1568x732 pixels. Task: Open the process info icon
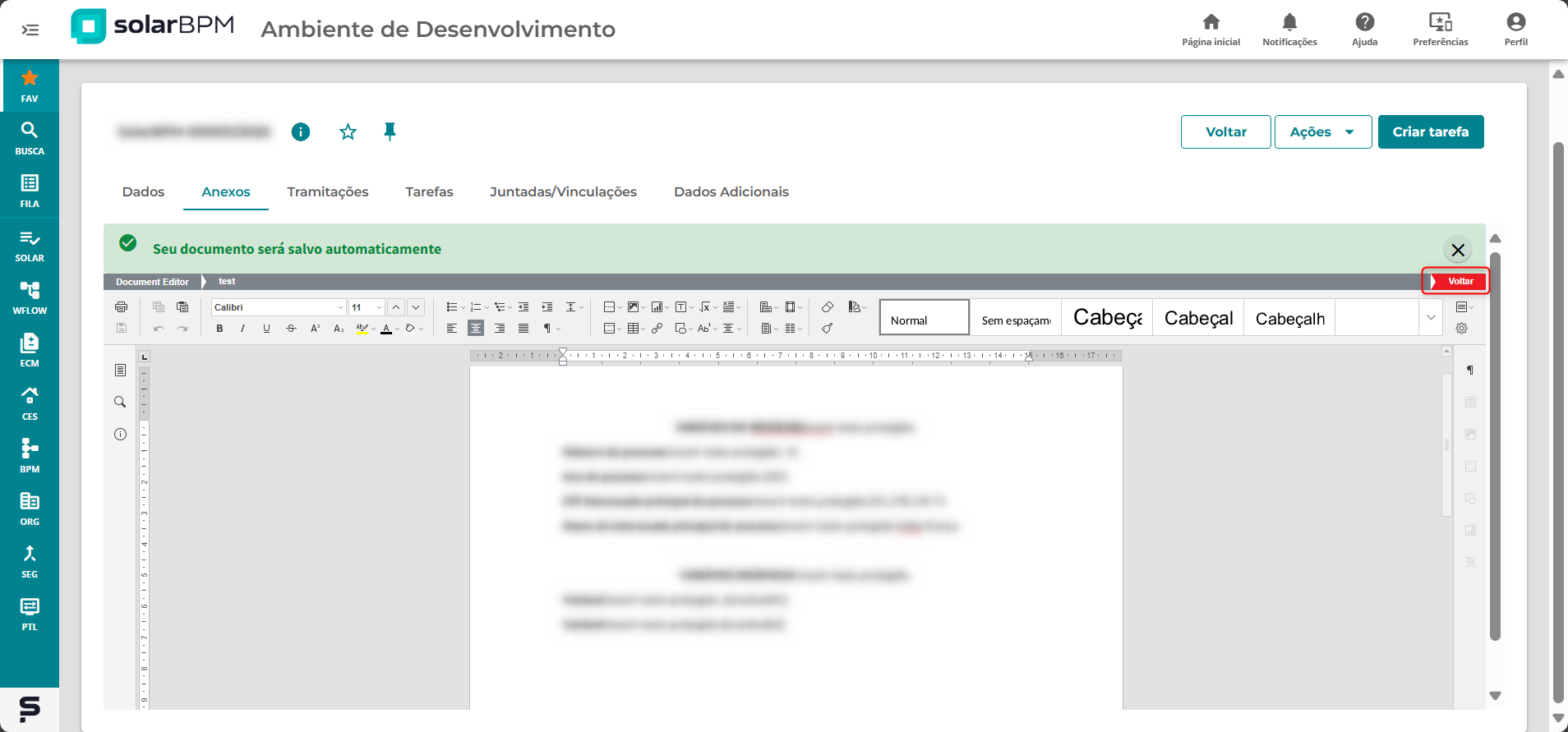[301, 131]
